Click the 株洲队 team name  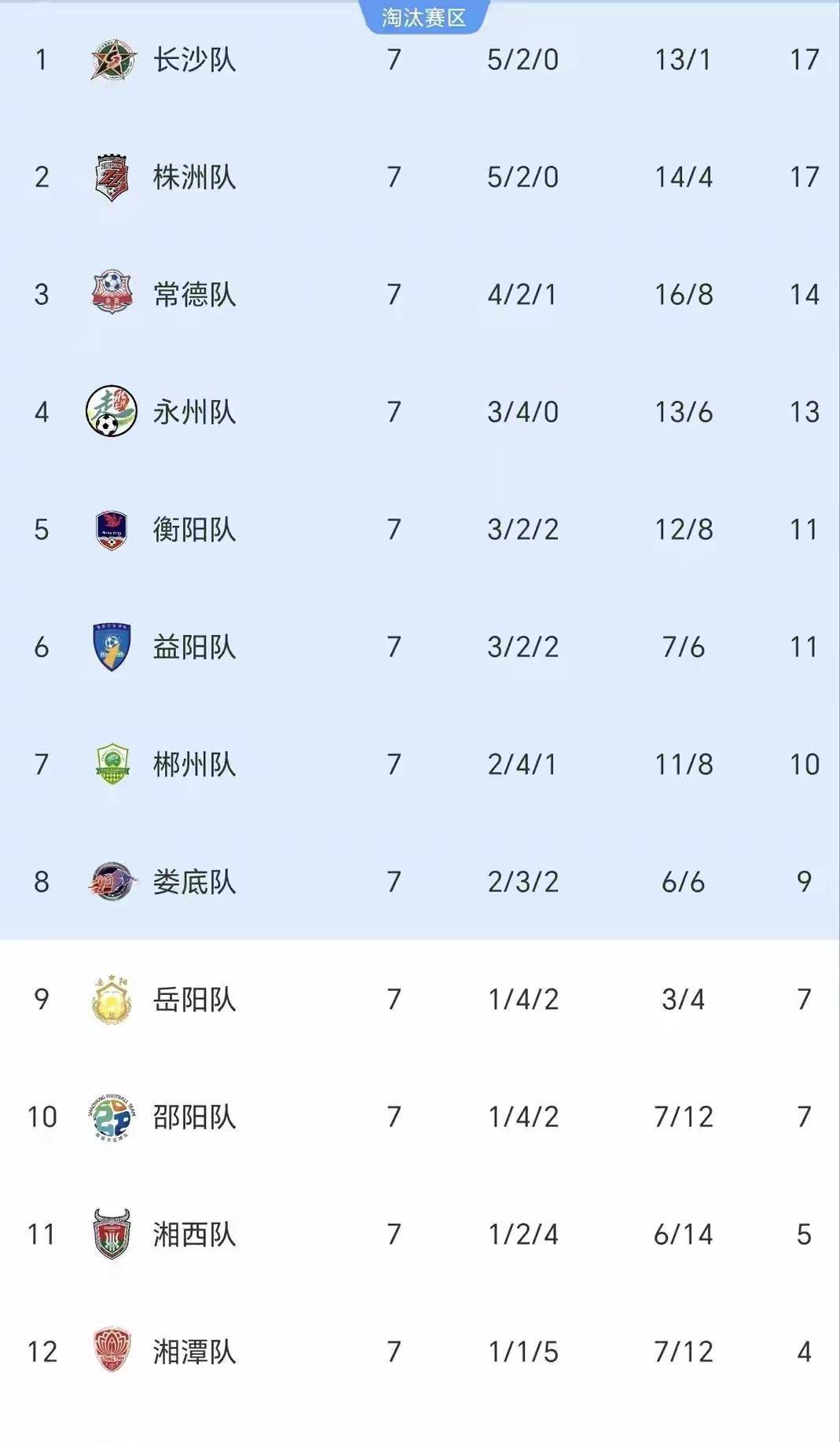click(194, 178)
